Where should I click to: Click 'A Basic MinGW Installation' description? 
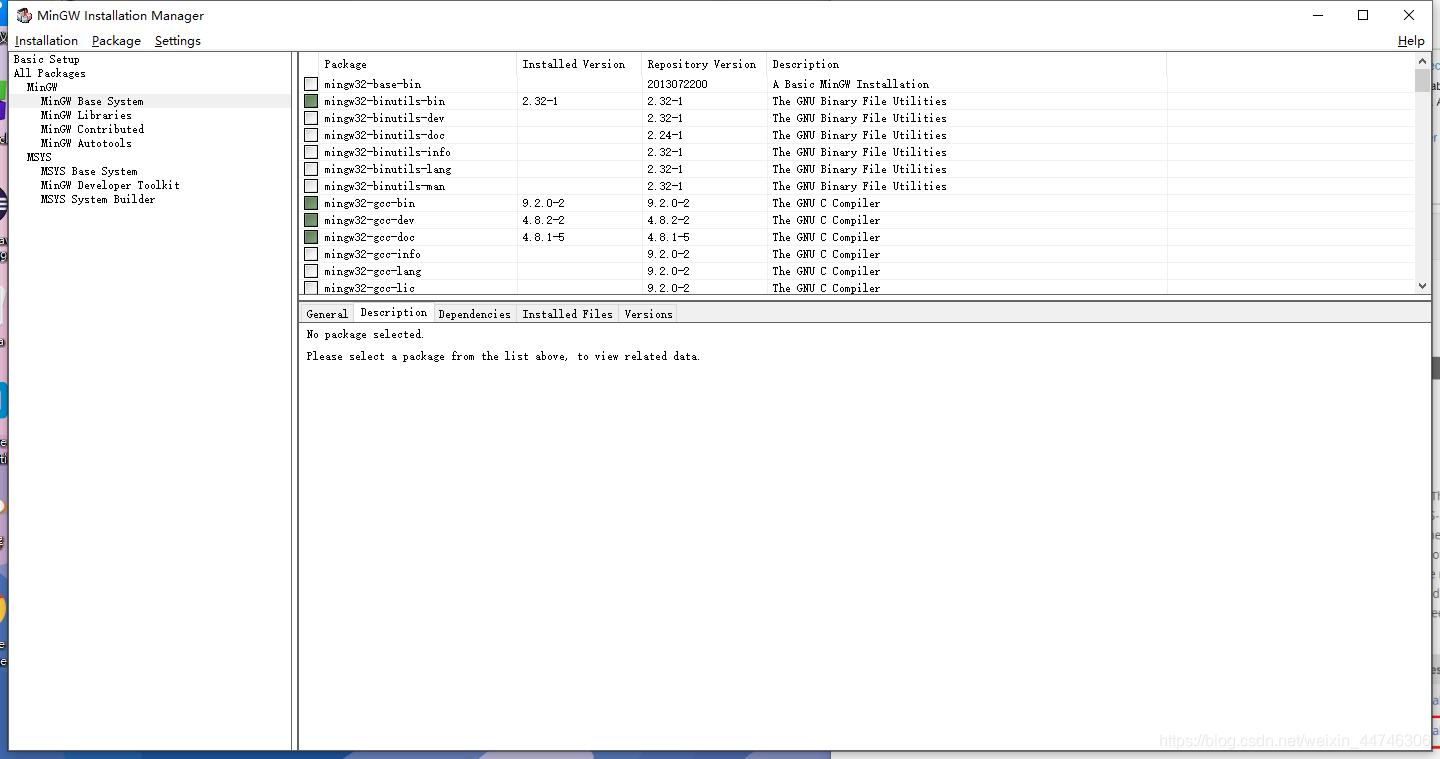click(851, 84)
